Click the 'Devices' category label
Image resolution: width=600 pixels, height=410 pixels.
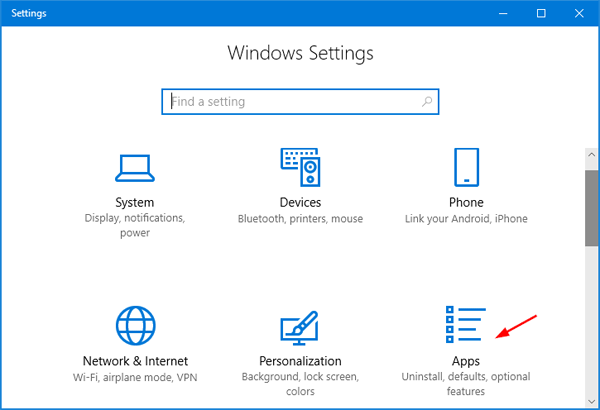(x=300, y=202)
